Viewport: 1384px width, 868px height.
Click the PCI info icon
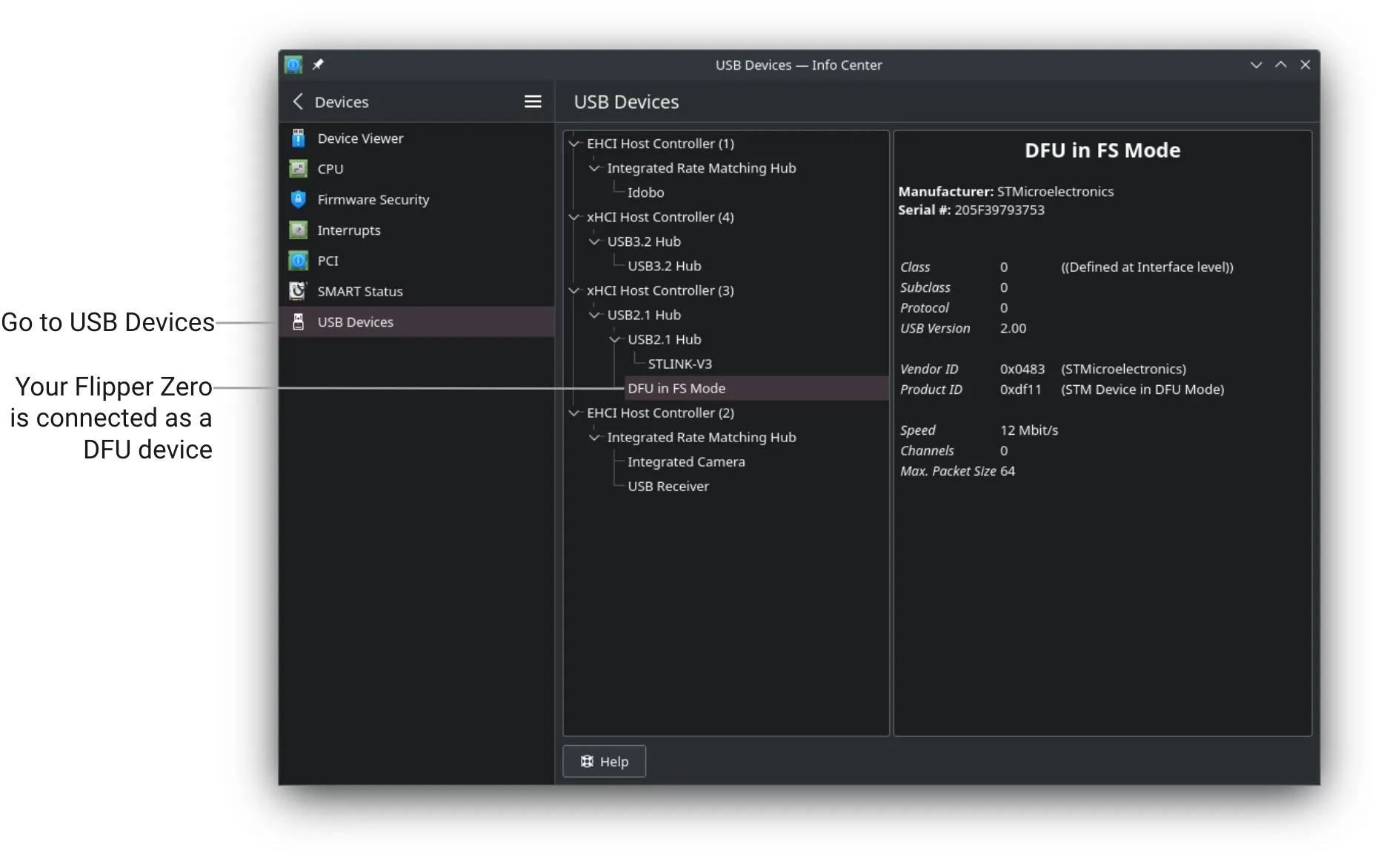[x=298, y=261]
